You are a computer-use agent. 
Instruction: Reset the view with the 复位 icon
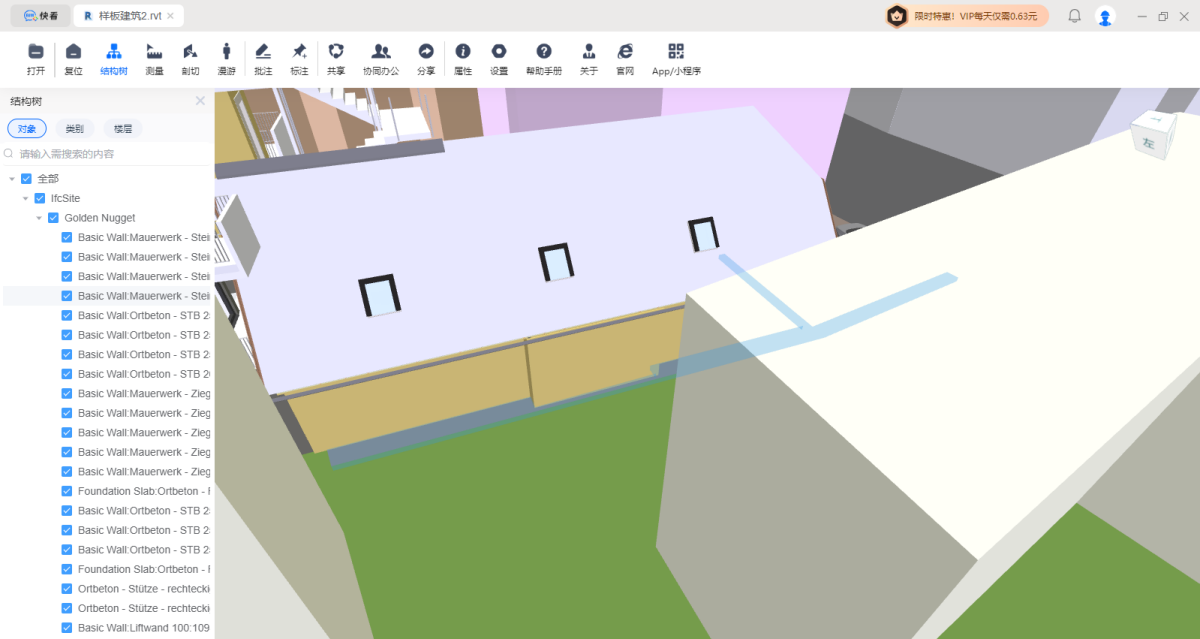coord(73,53)
